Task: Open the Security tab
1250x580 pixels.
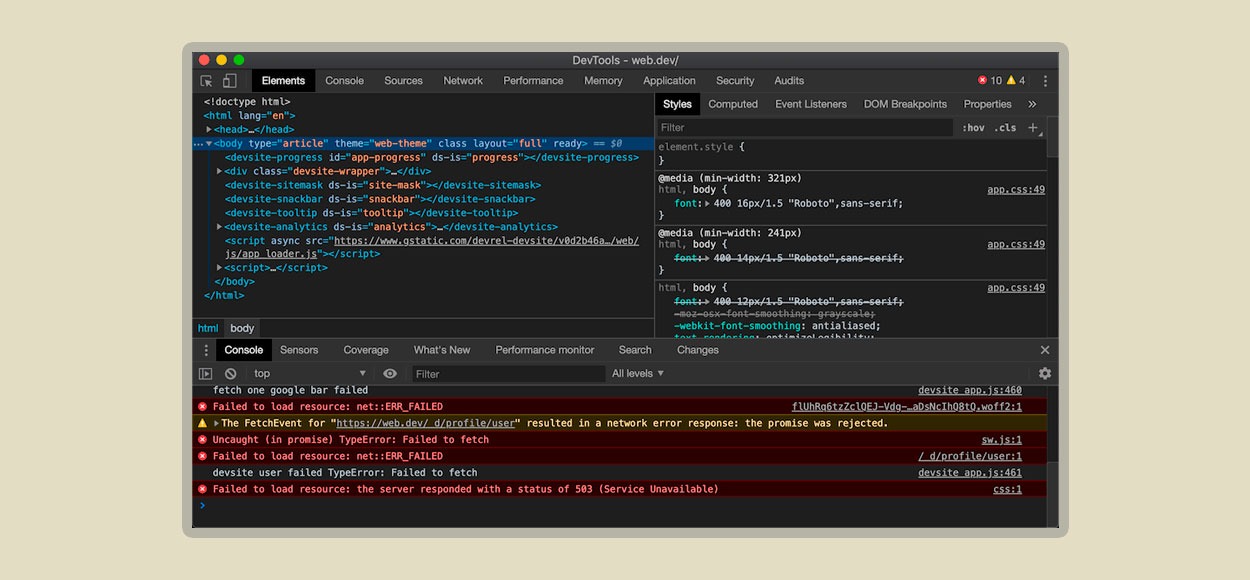Action: point(735,81)
